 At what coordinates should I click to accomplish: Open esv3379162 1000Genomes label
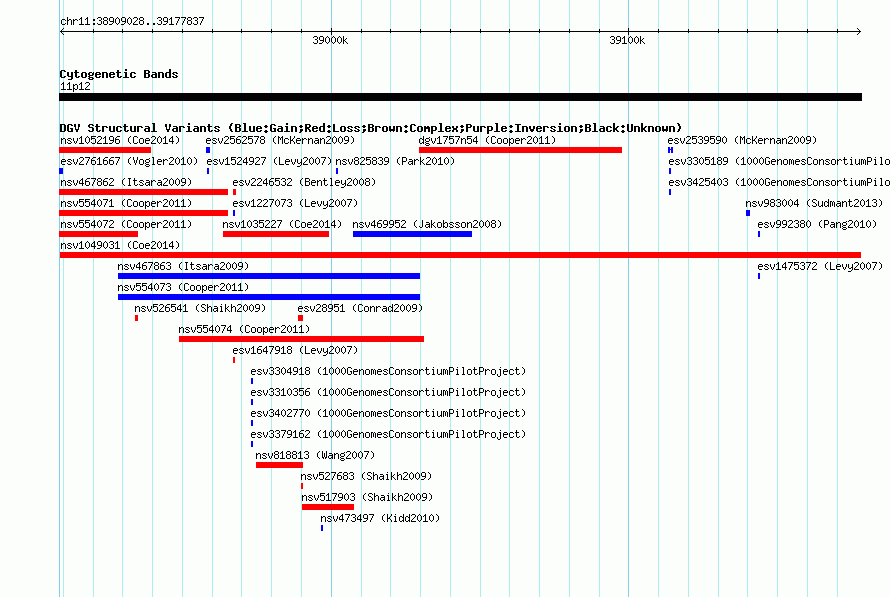388,434
